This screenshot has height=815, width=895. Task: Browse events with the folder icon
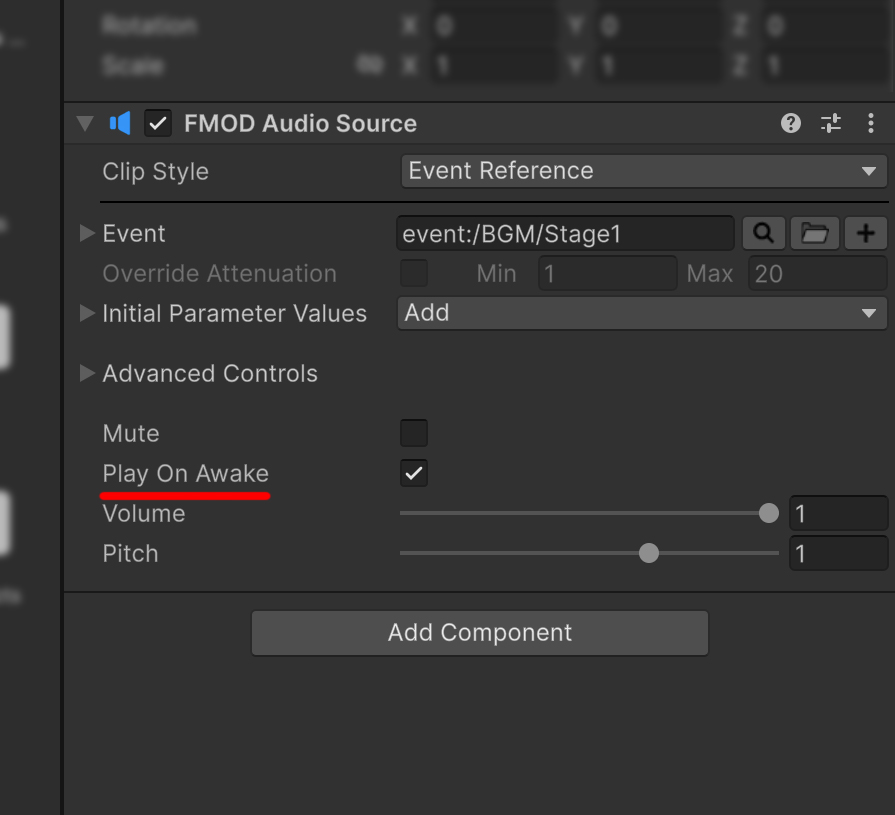pyautogui.click(x=815, y=233)
